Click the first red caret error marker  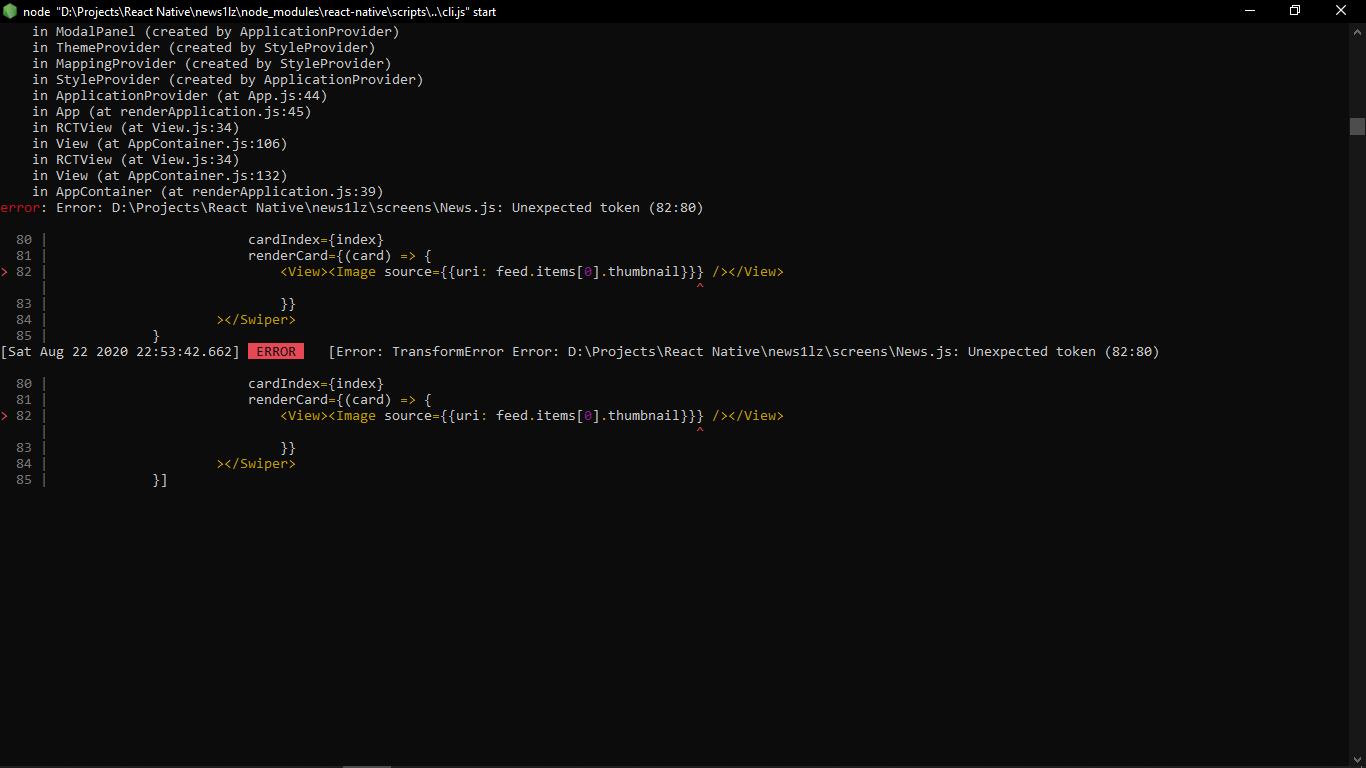[x=700, y=287]
